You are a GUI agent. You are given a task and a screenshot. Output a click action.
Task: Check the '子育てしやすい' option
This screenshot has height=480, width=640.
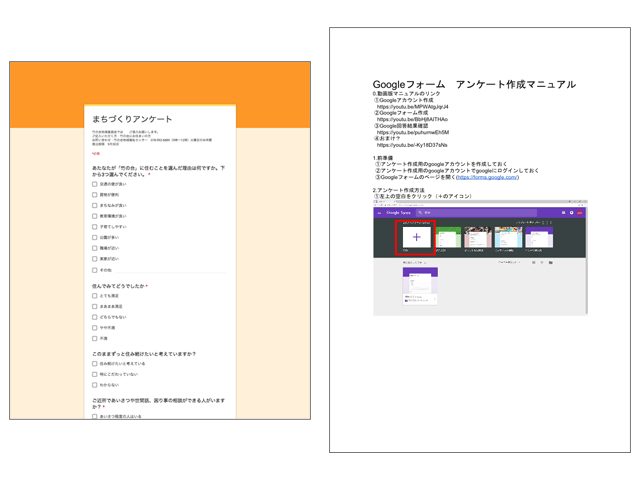(x=95, y=227)
